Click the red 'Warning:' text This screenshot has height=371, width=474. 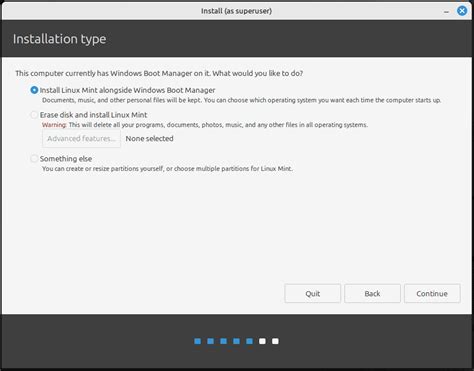(x=54, y=125)
